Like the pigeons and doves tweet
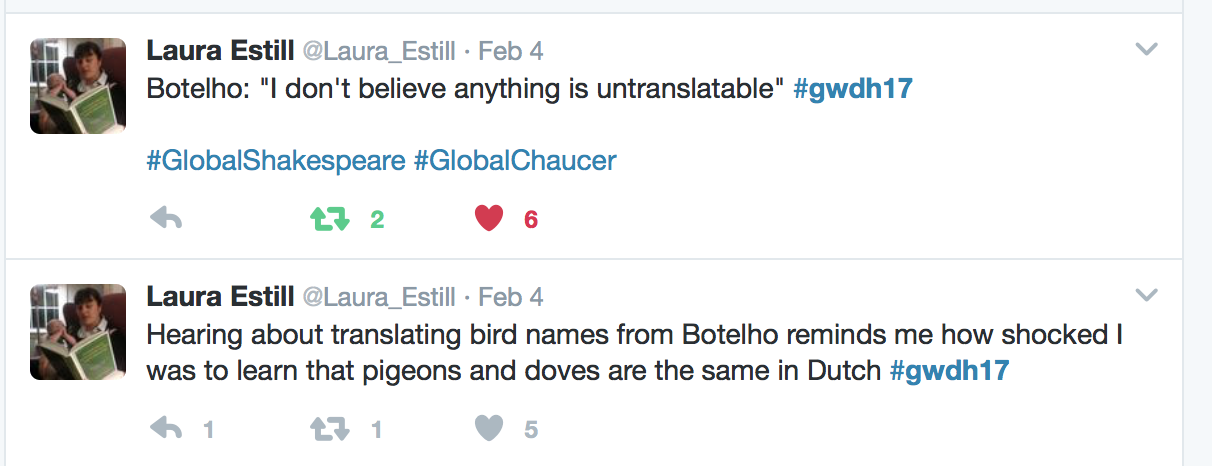The width and height of the screenshot is (1212, 466). pos(488,429)
